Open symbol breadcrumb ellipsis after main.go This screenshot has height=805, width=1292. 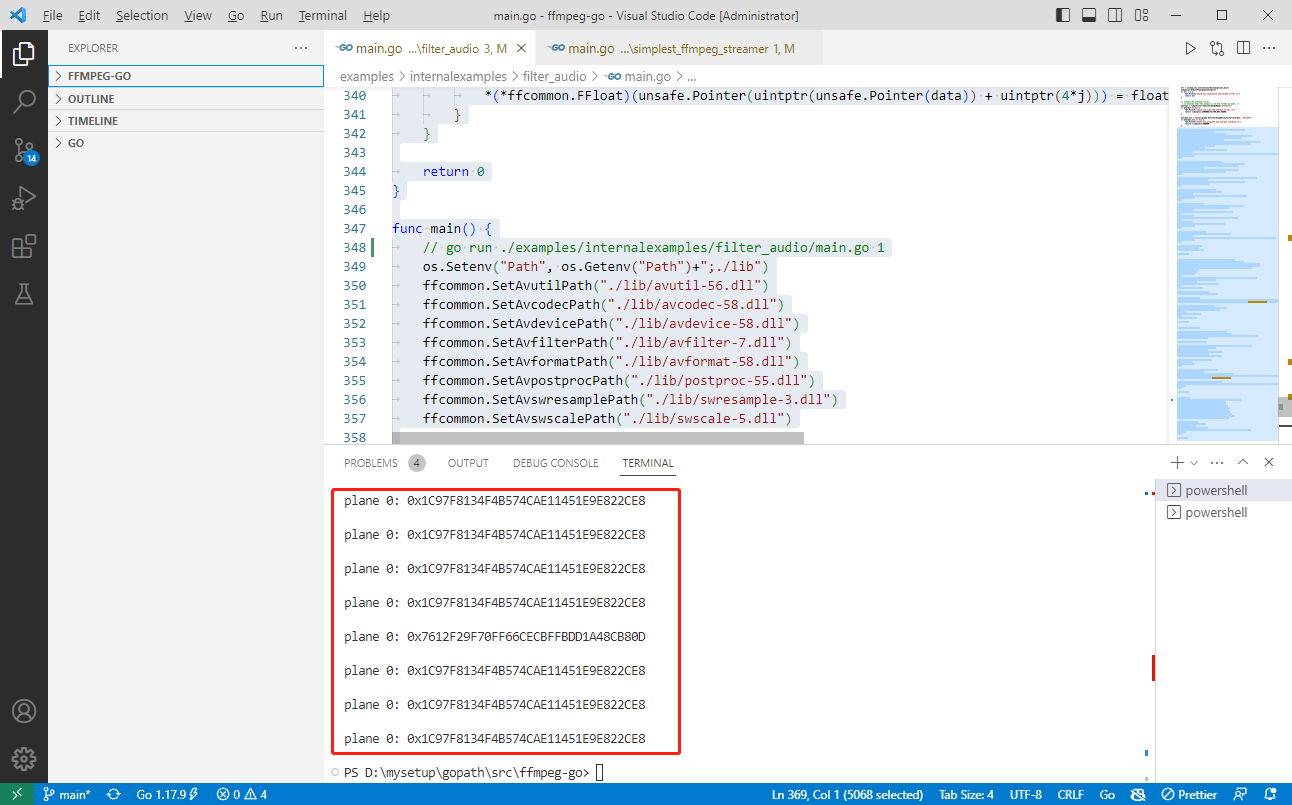point(690,76)
